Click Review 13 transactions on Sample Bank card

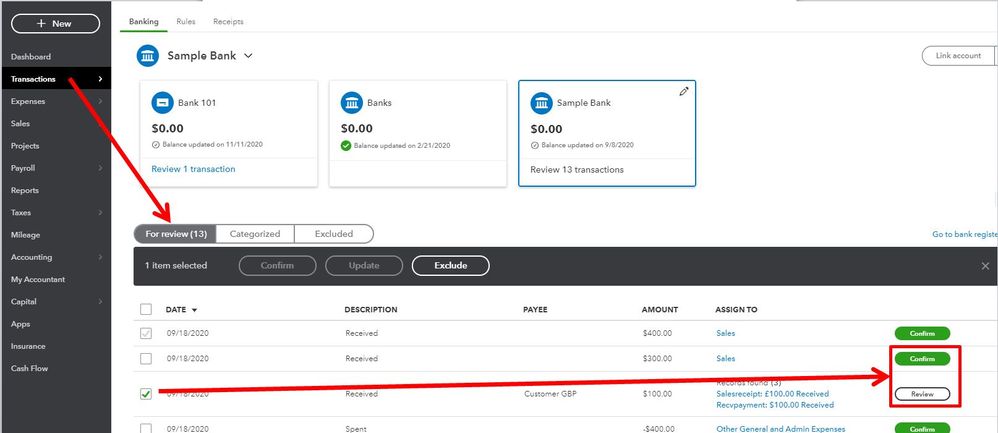pos(577,169)
